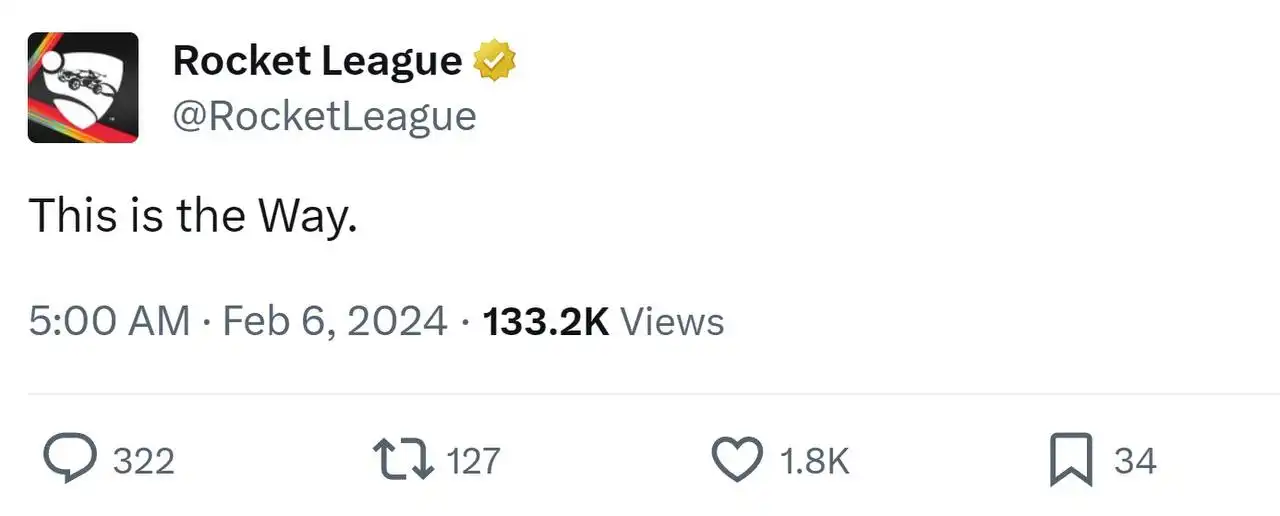This screenshot has height=516, width=1280.
Task: Click the reply speech bubble icon
Action: click(x=71, y=460)
